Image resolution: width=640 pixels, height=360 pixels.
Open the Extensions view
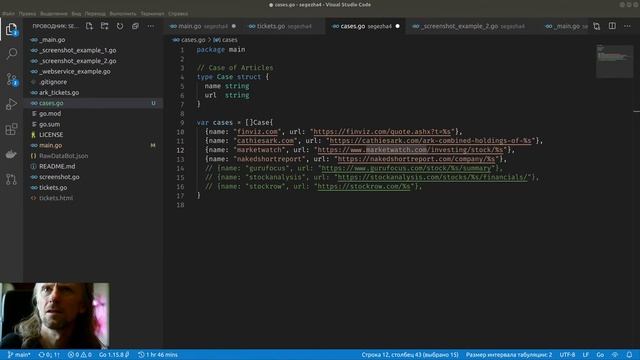point(11,129)
